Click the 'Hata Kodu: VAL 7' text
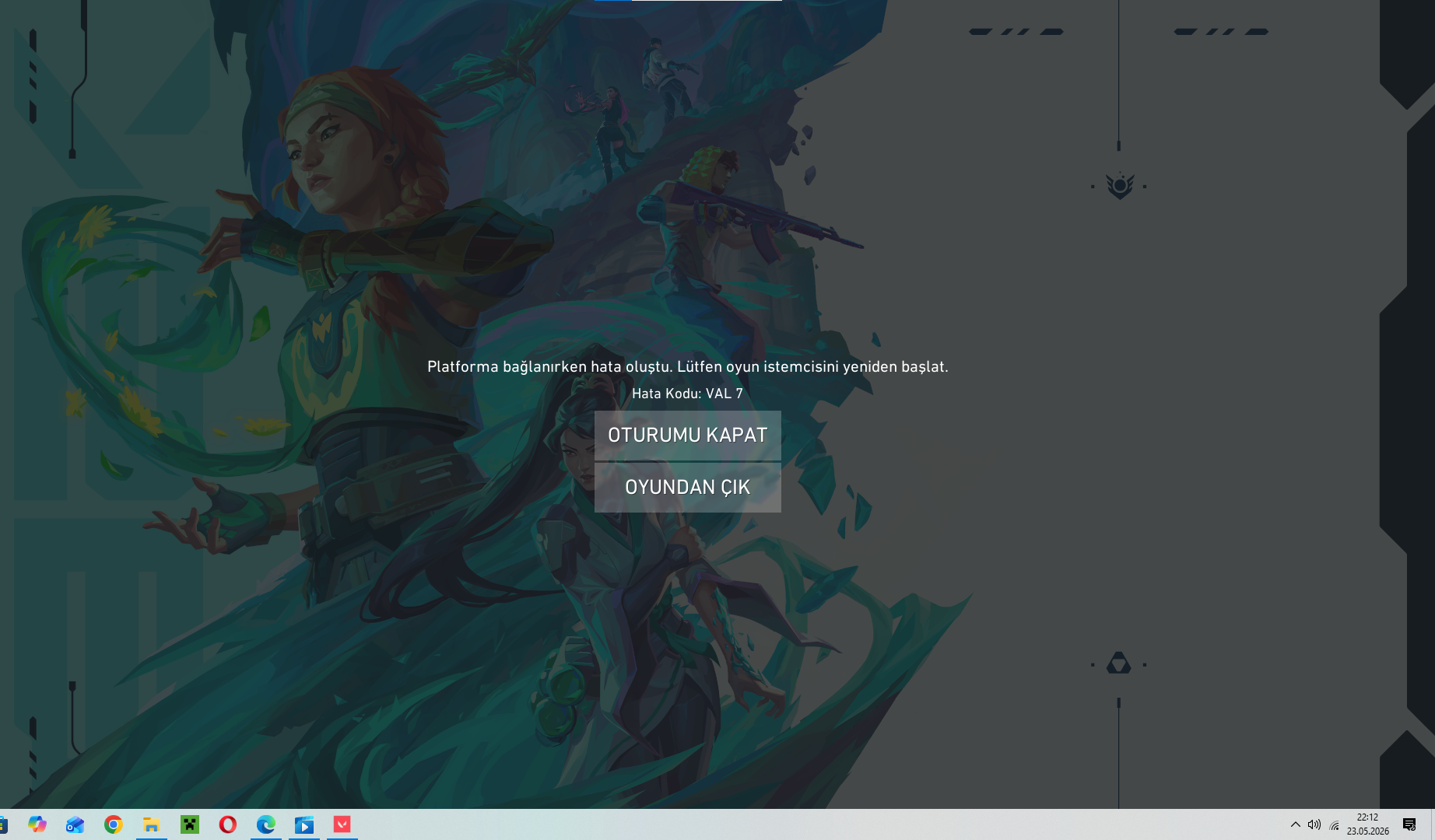This screenshot has height=840, width=1435. [687, 394]
